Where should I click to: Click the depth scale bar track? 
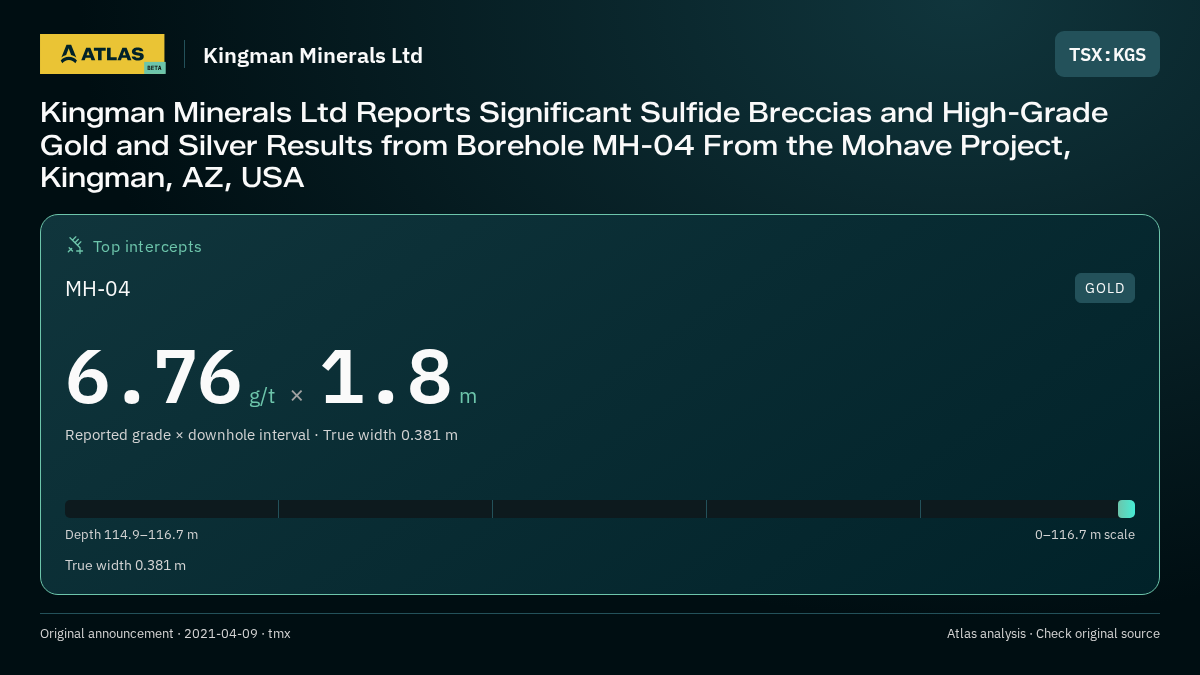(600, 509)
